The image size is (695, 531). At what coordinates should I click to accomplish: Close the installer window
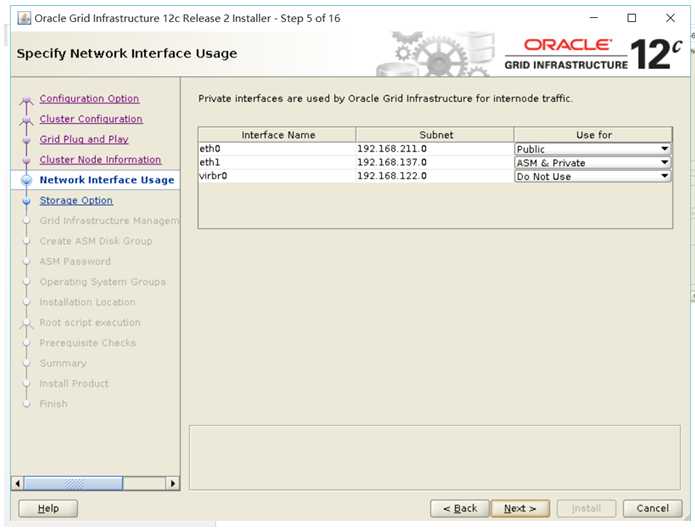[671, 18]
